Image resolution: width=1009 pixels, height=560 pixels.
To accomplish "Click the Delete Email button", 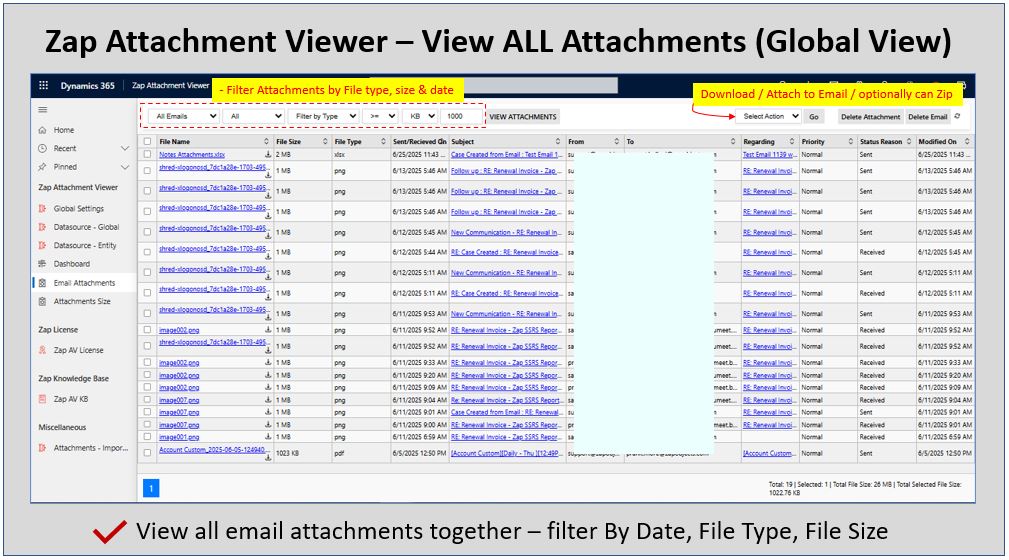I will tap(927, 117).
